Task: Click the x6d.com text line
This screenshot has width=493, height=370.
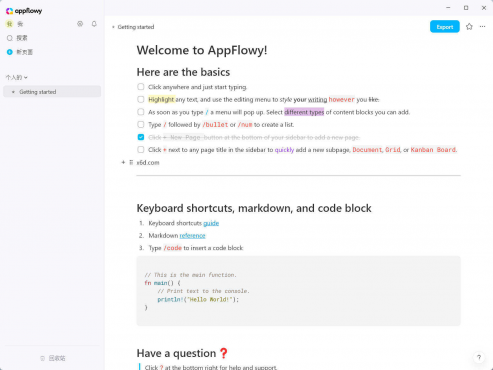Action: point(148,162)
